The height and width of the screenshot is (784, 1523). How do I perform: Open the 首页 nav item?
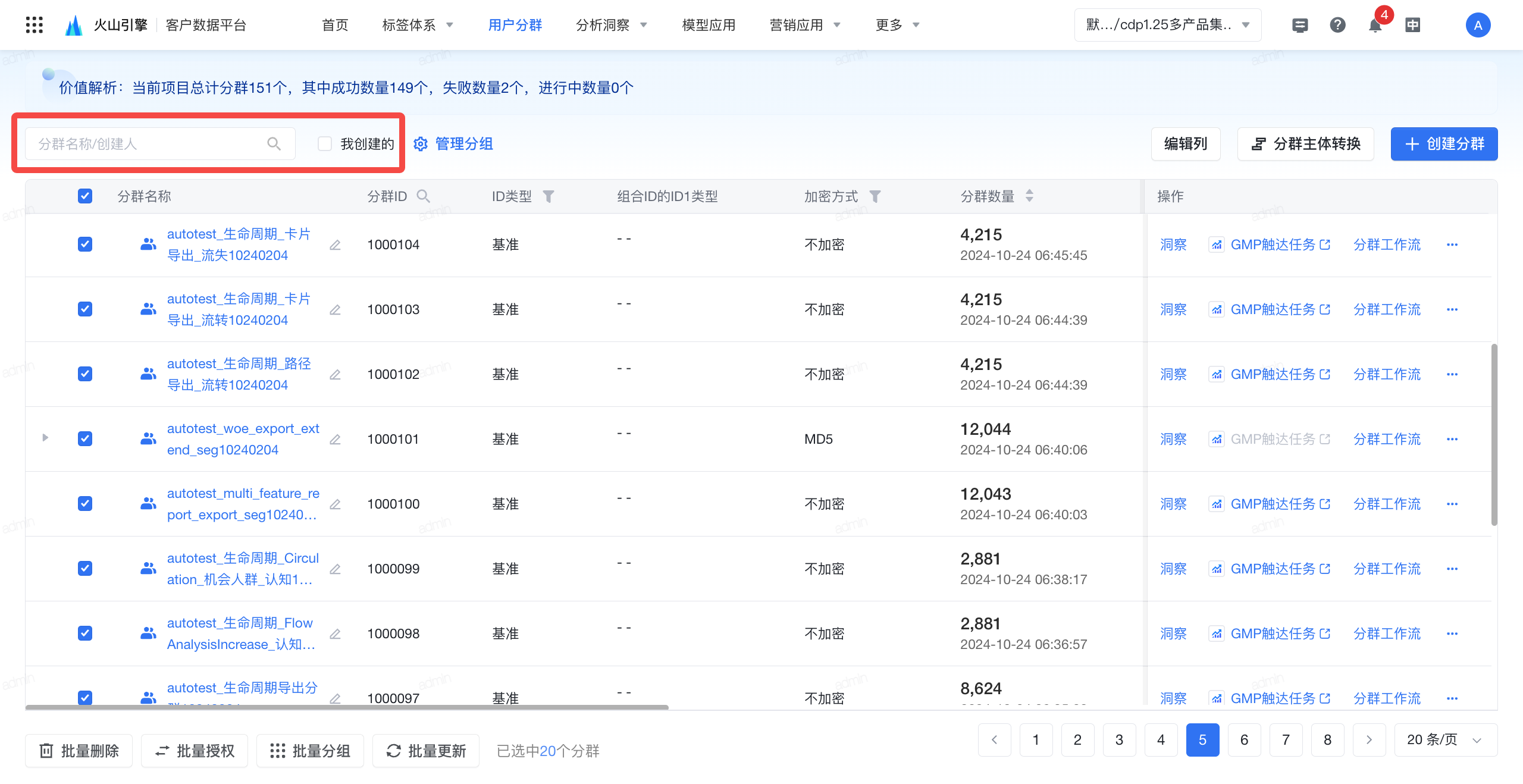[335, 25]
